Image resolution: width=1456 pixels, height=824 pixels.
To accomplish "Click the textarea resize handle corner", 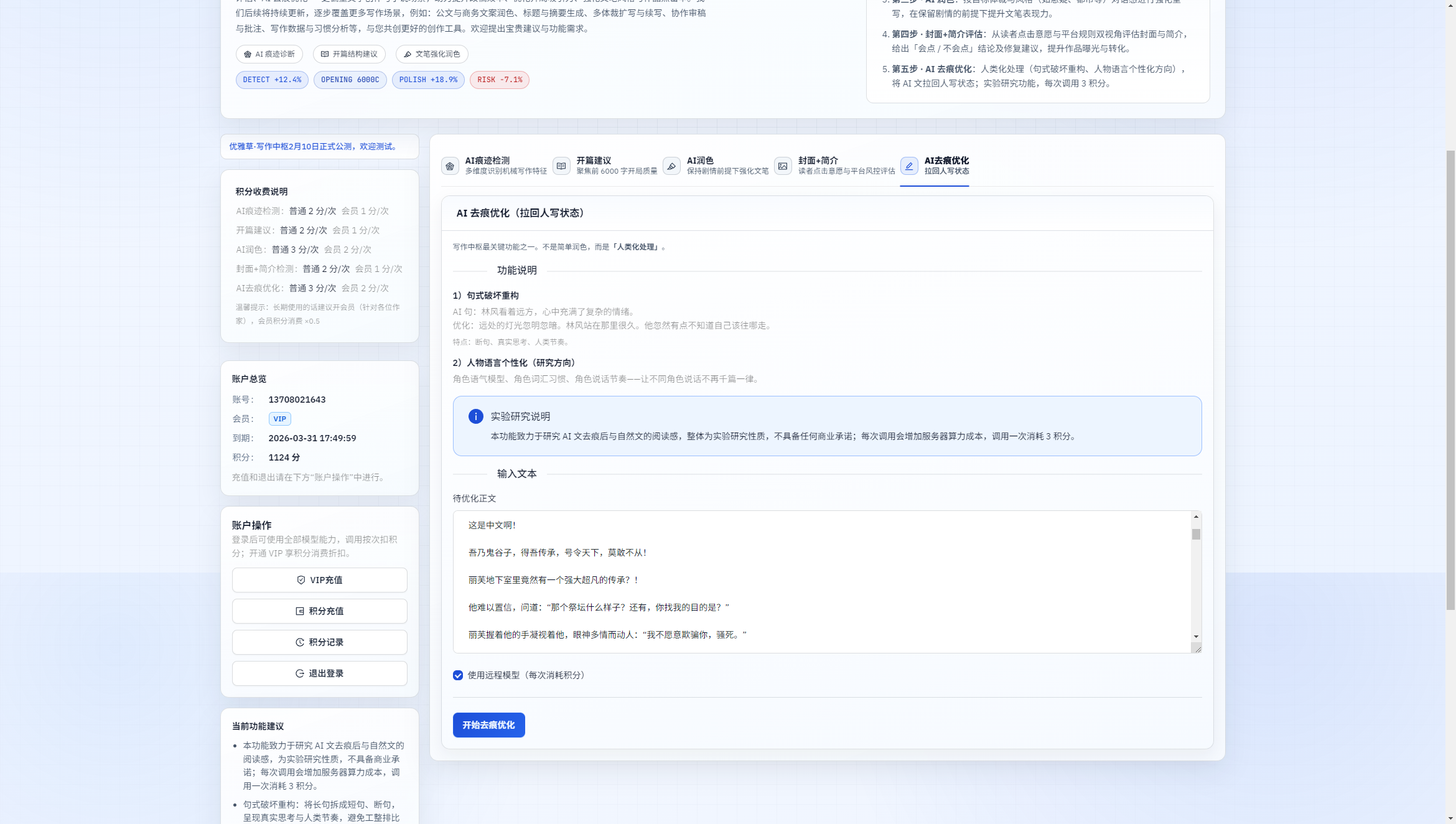I will (x=1197, y=648).
